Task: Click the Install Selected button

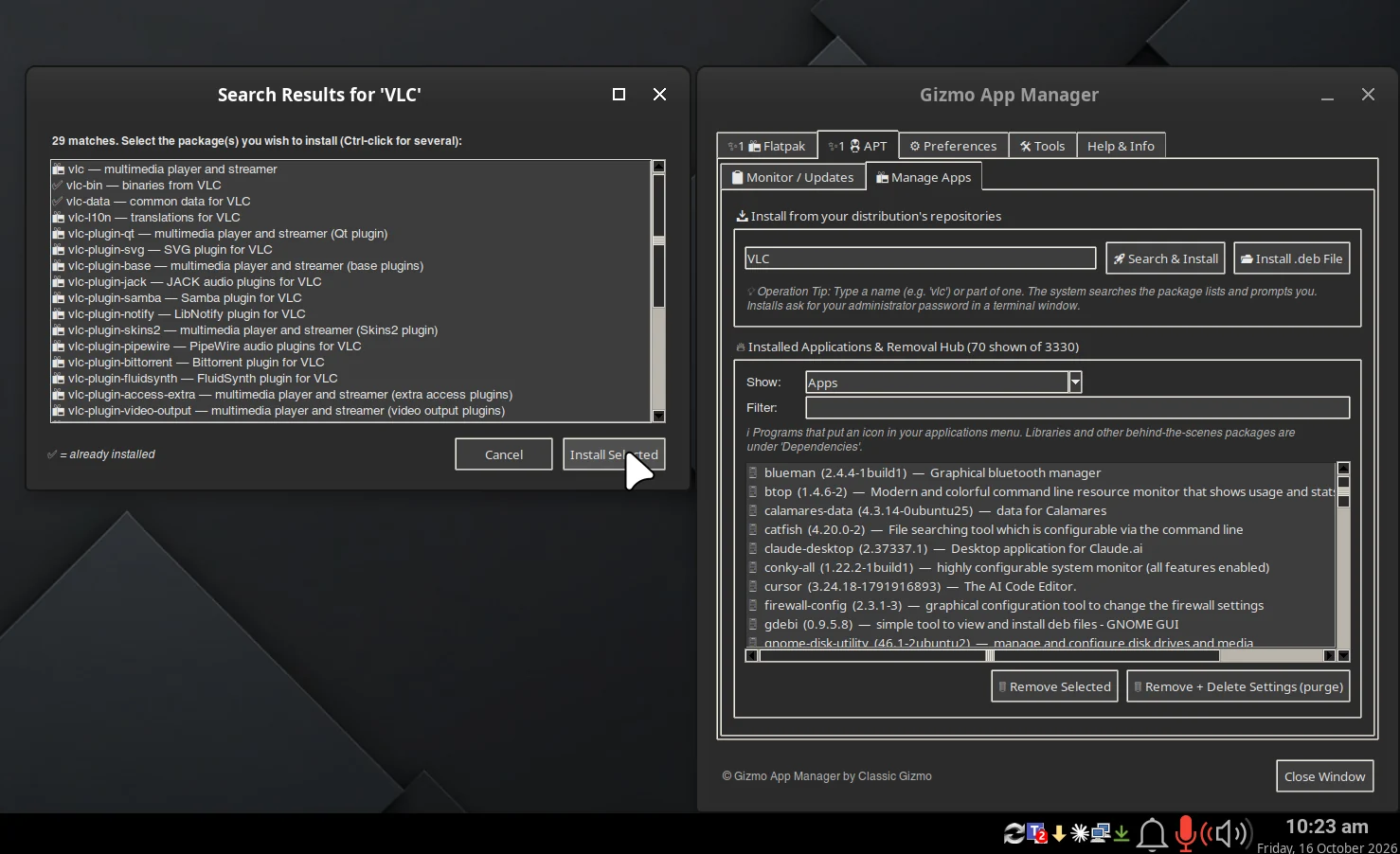Action: 614,454
